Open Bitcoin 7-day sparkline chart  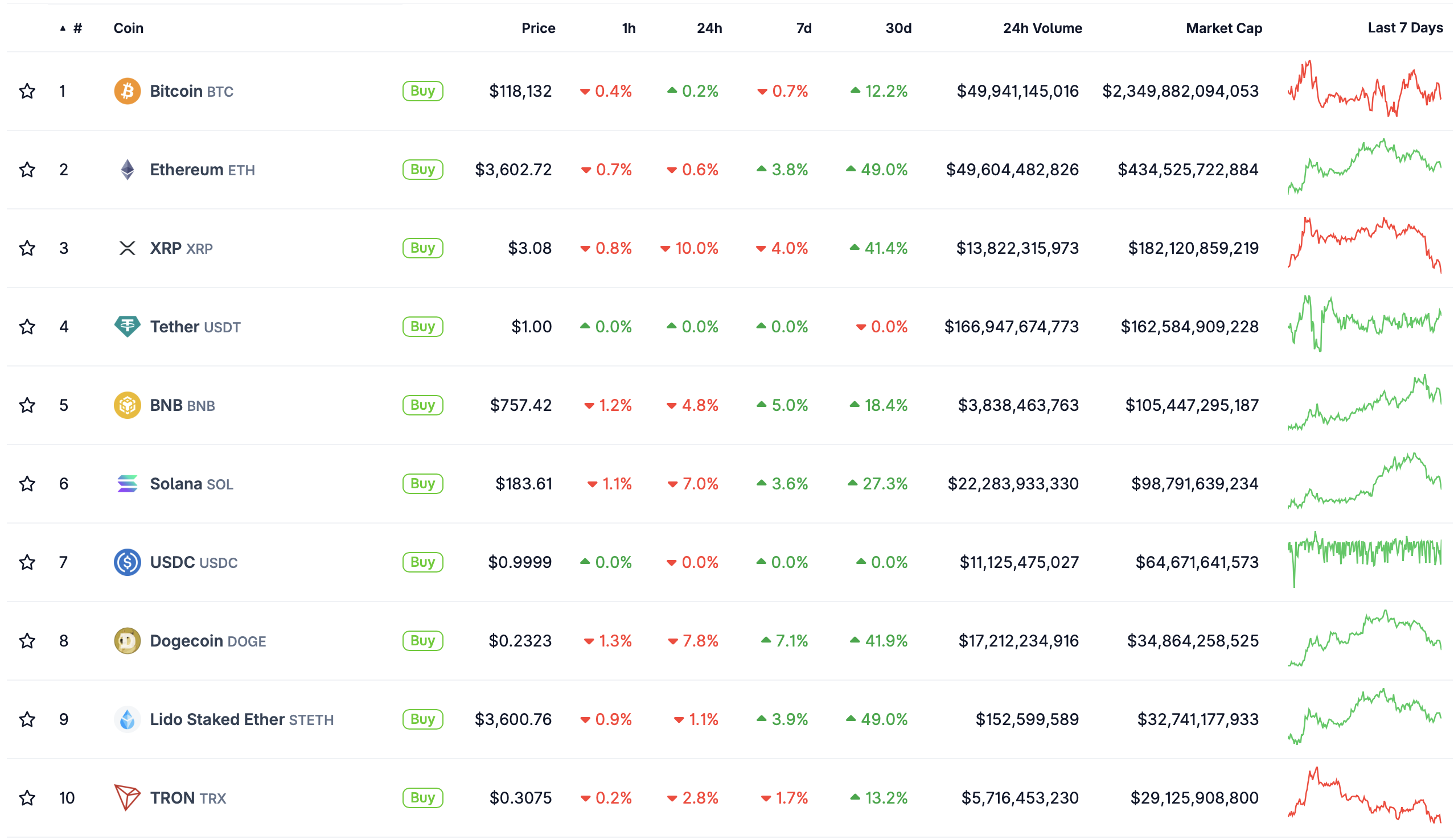pos(1365,88)
